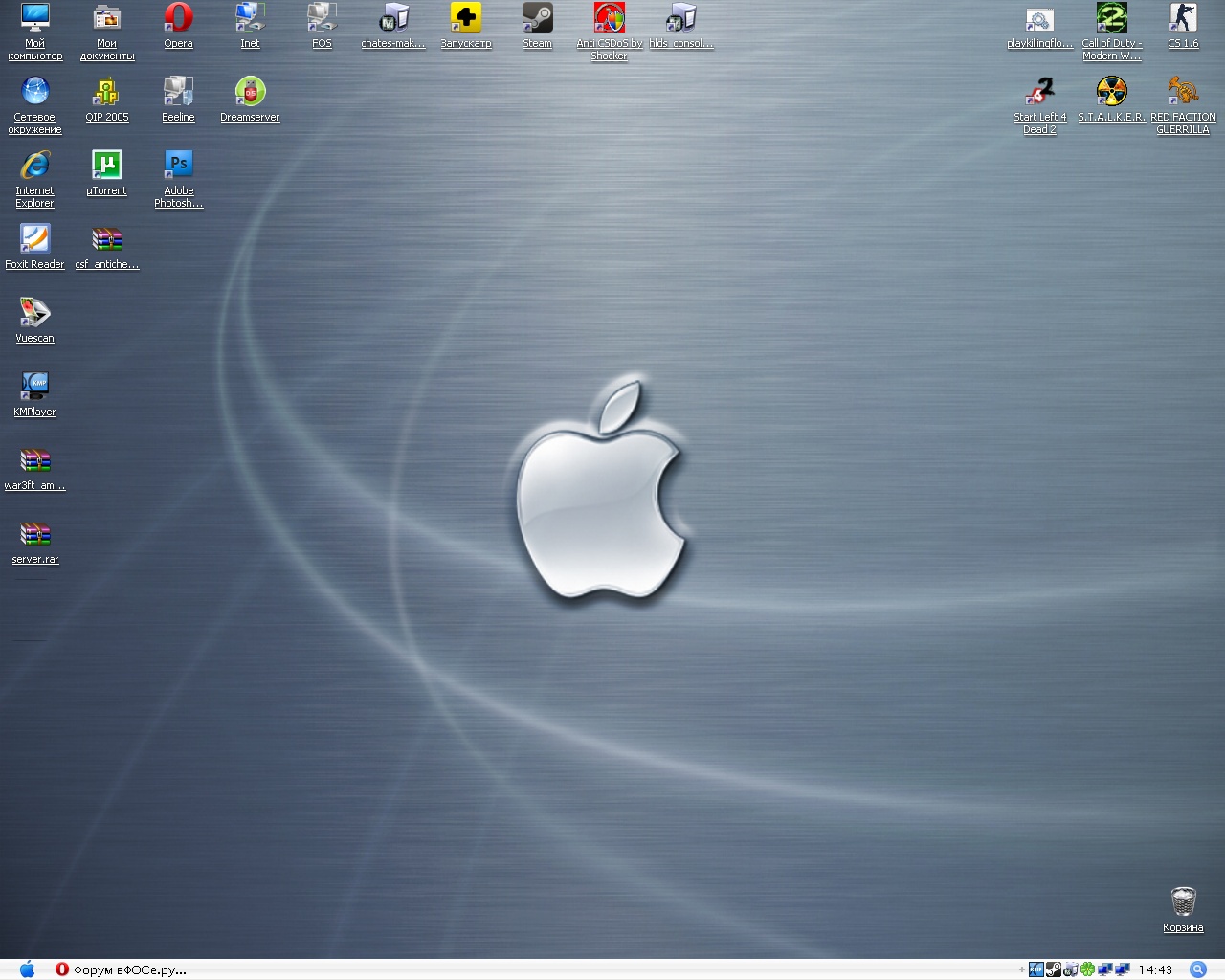Expand hidden tray icons with plus sign
The width and height of the screenshot is (1225, 980).
(1021, 969)
